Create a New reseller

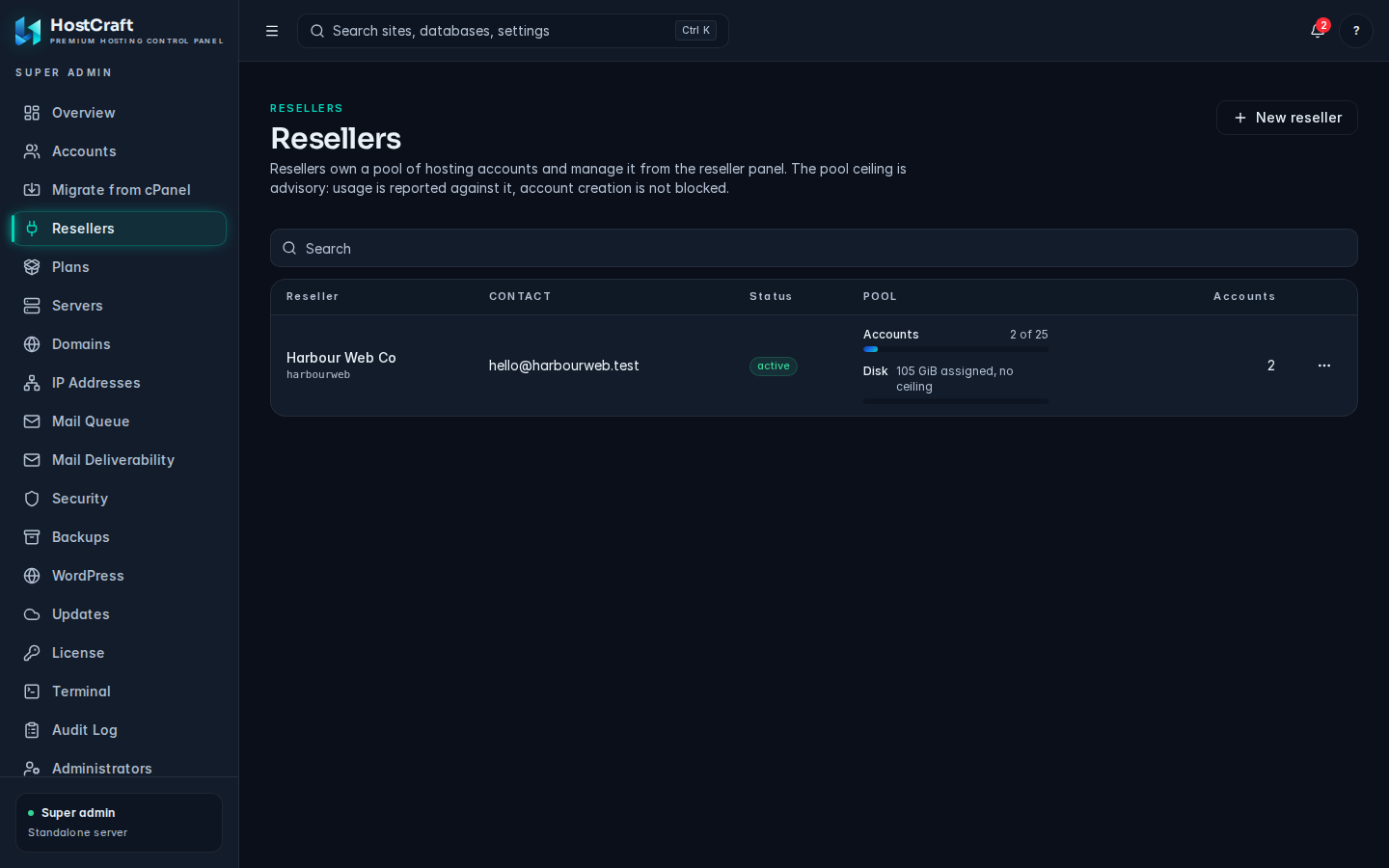(1287, 118)
